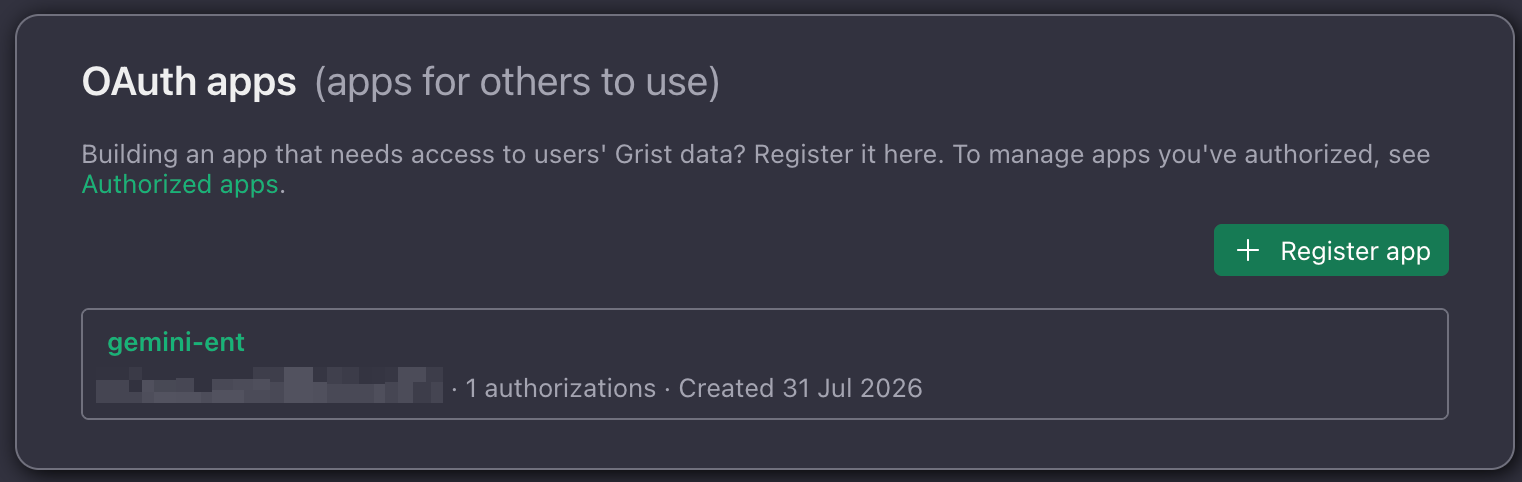
Task: Open the Authorized apps link
Action: tap(180, 185)
